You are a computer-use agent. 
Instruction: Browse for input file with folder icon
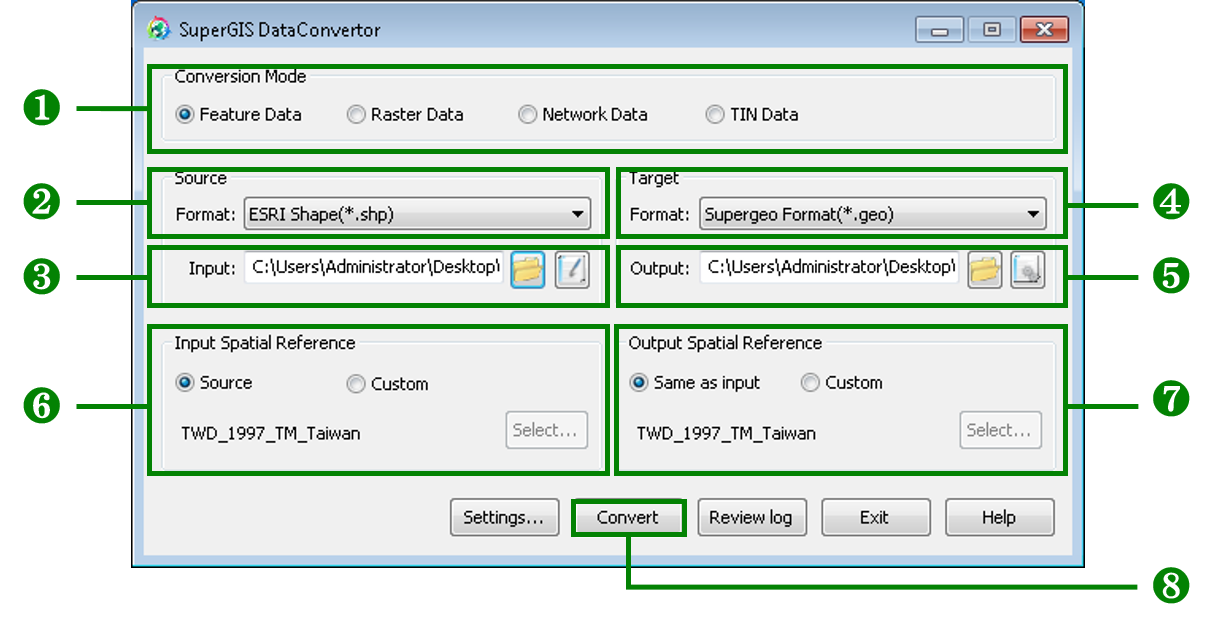coord(528,270)
